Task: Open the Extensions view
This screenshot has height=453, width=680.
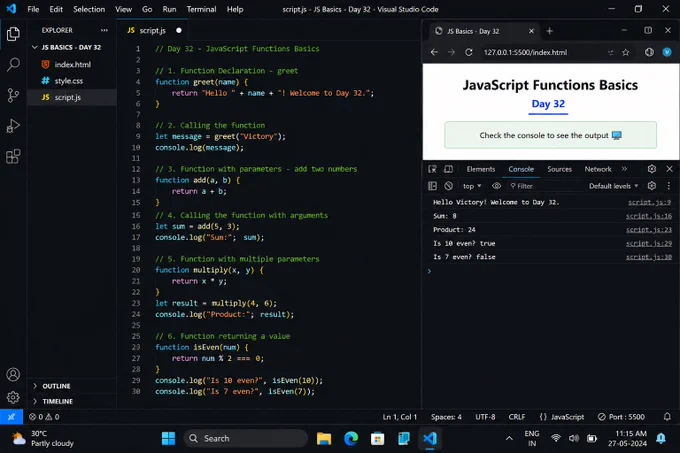Action: pyautogui.click(x=13, y=156)
